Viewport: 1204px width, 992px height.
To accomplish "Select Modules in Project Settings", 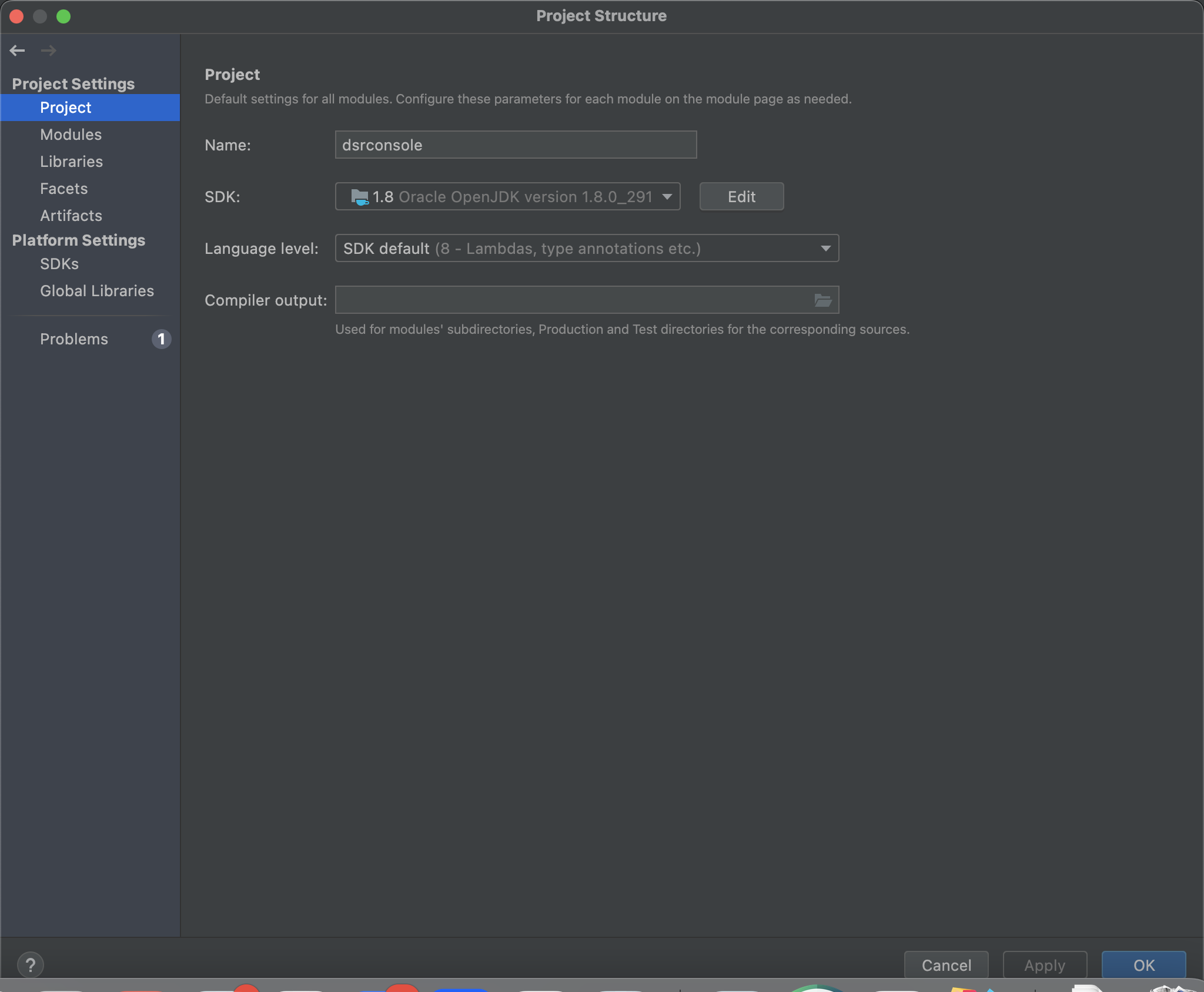I will (x=71, y=135).
